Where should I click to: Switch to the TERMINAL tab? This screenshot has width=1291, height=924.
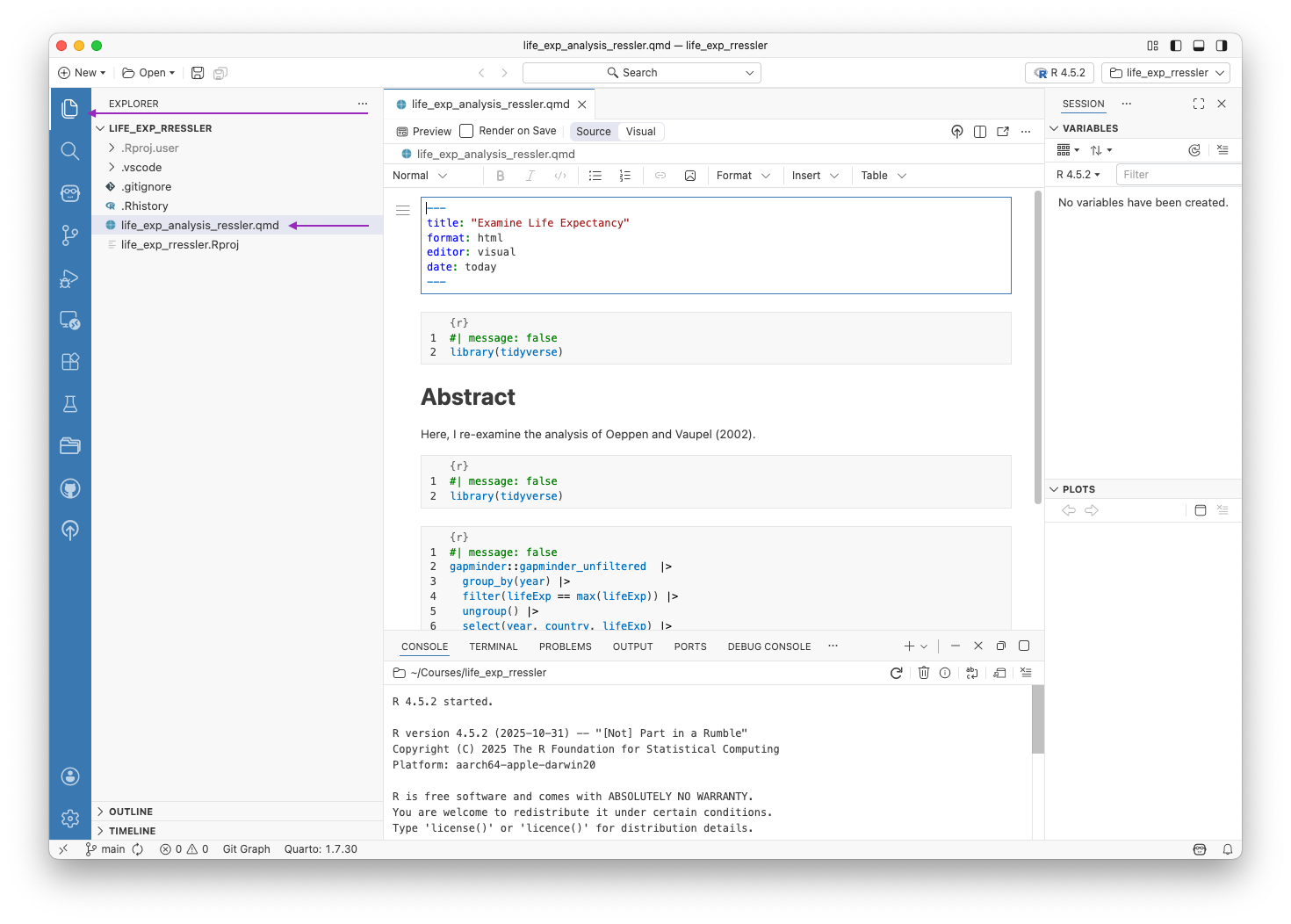(493, 646)
